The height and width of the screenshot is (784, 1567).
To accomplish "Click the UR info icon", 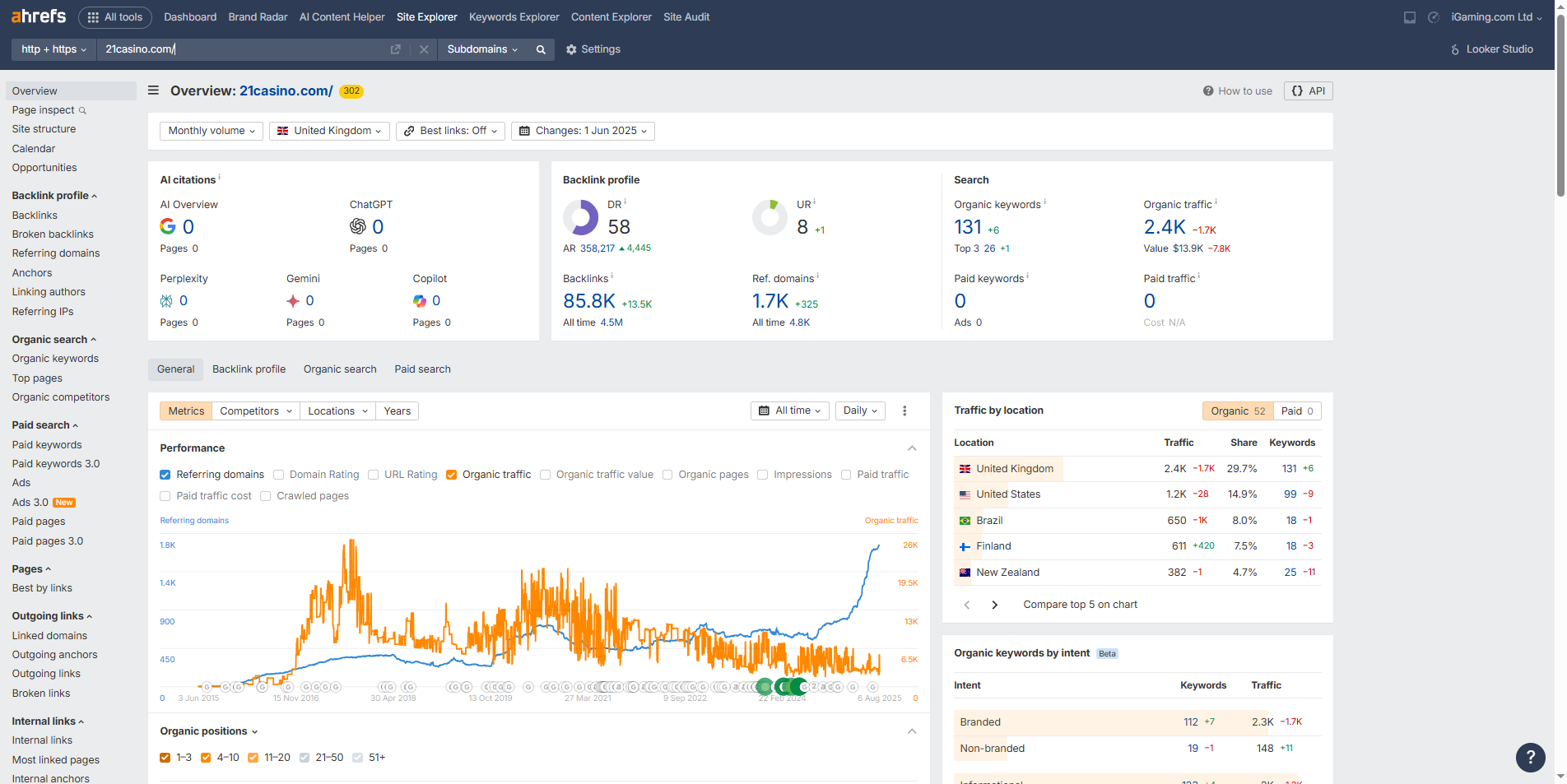I will [x=815, y=202].
